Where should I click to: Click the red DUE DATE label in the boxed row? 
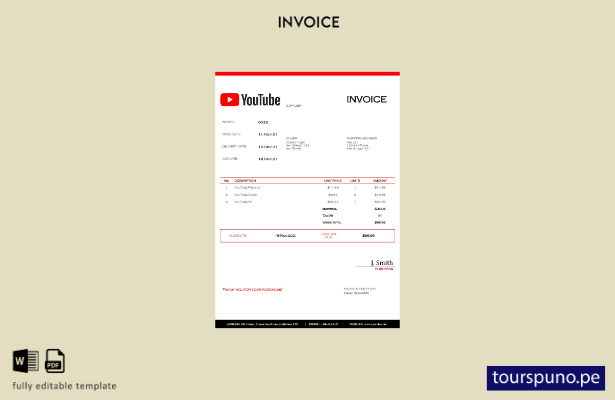click(238, 236)
